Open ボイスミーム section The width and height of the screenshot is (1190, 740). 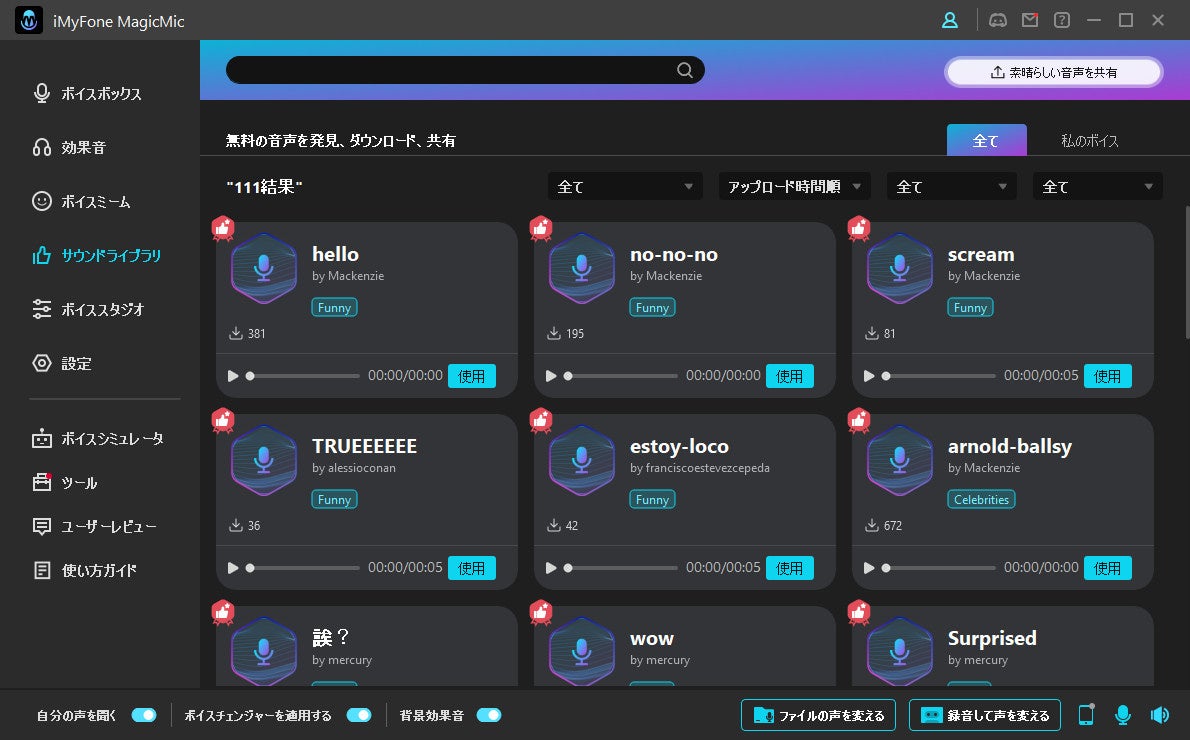click(x=81, y=201)
